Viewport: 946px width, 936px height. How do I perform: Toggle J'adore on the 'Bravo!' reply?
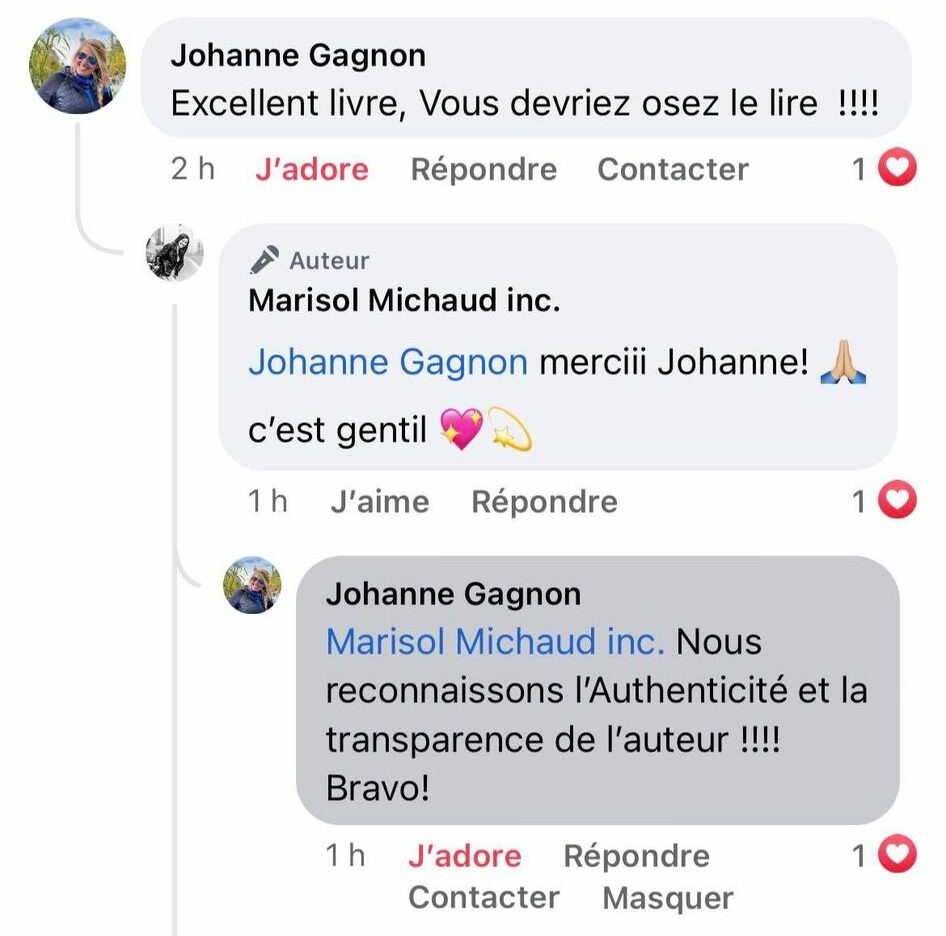pos(464,856)
